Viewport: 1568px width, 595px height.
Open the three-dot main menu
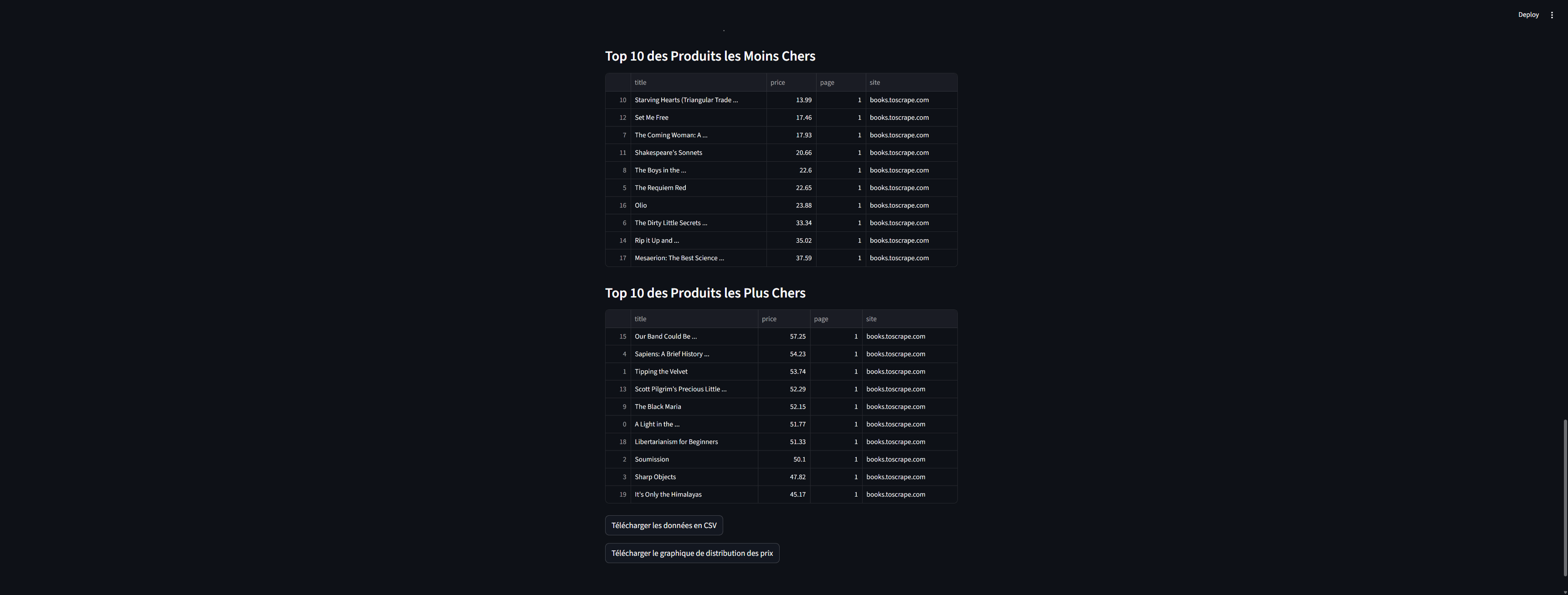[1552, 15]
